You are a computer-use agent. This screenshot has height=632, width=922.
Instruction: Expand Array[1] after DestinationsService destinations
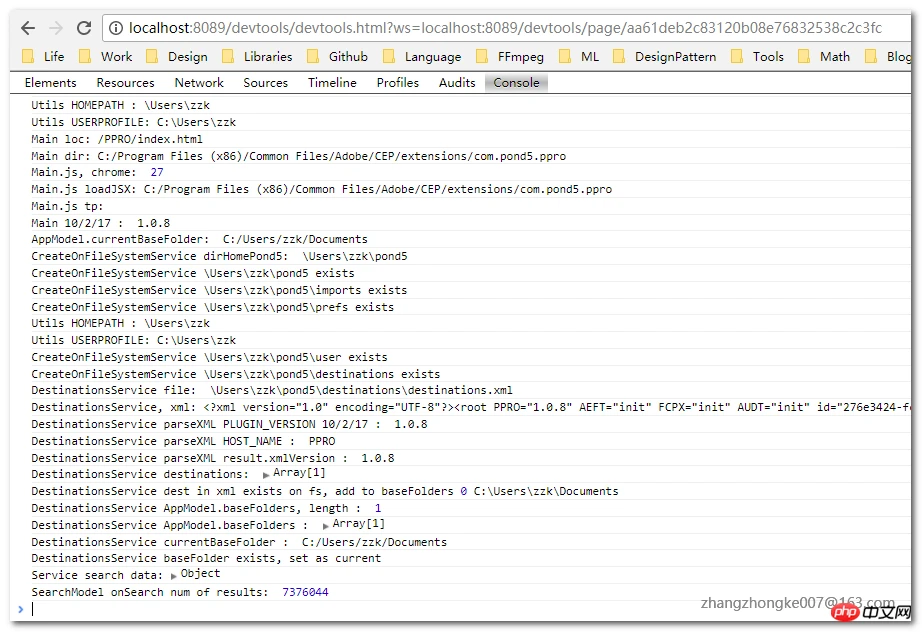pyautogui.click(x=294, y=473)
